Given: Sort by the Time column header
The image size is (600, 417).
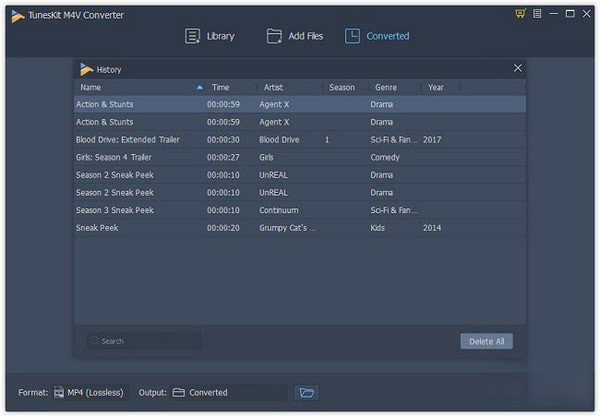Looking at the screenshot, I should [220, 88].
